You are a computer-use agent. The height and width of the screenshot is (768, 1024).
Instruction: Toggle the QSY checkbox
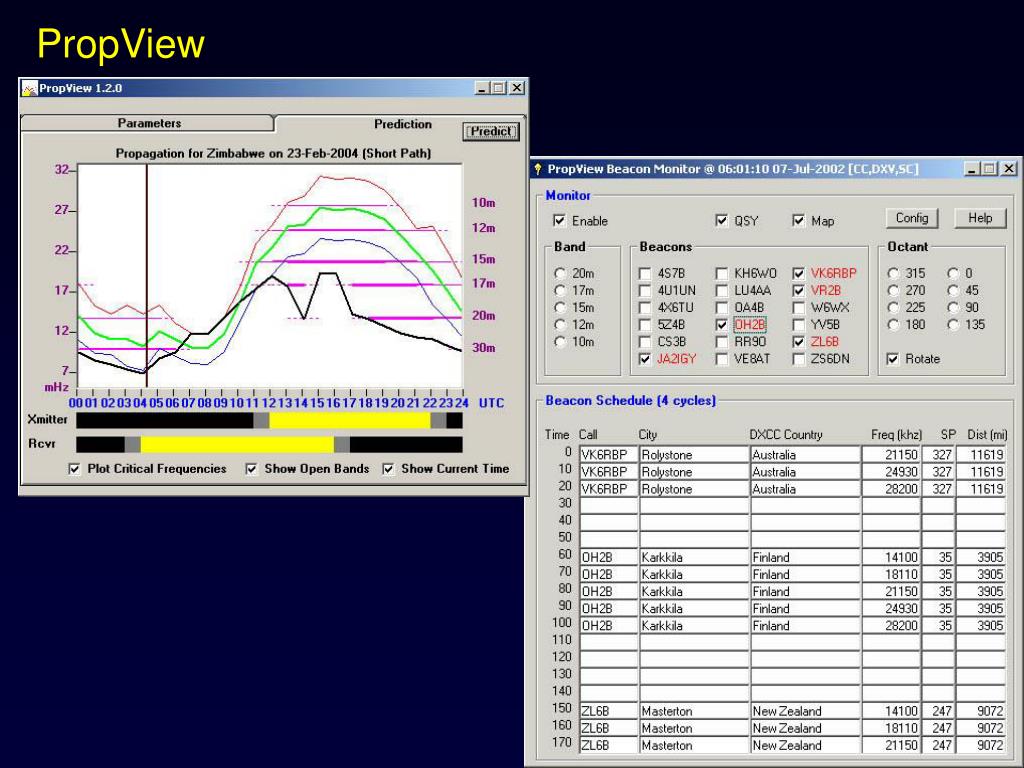(722, 221)
